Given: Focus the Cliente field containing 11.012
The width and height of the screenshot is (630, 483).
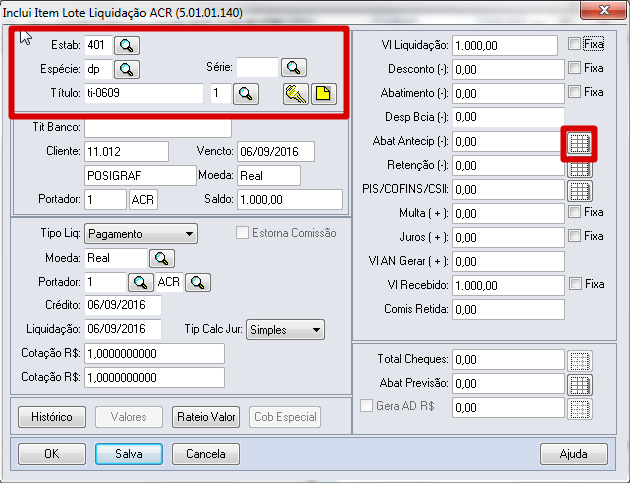Looking at the screenshot, I should pos(126,151).
